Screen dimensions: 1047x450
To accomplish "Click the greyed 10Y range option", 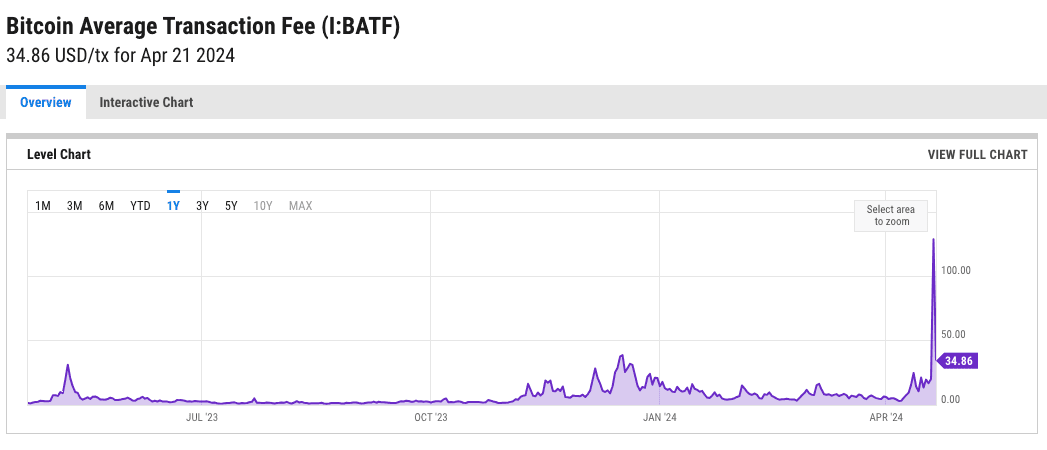I will 263,206.
